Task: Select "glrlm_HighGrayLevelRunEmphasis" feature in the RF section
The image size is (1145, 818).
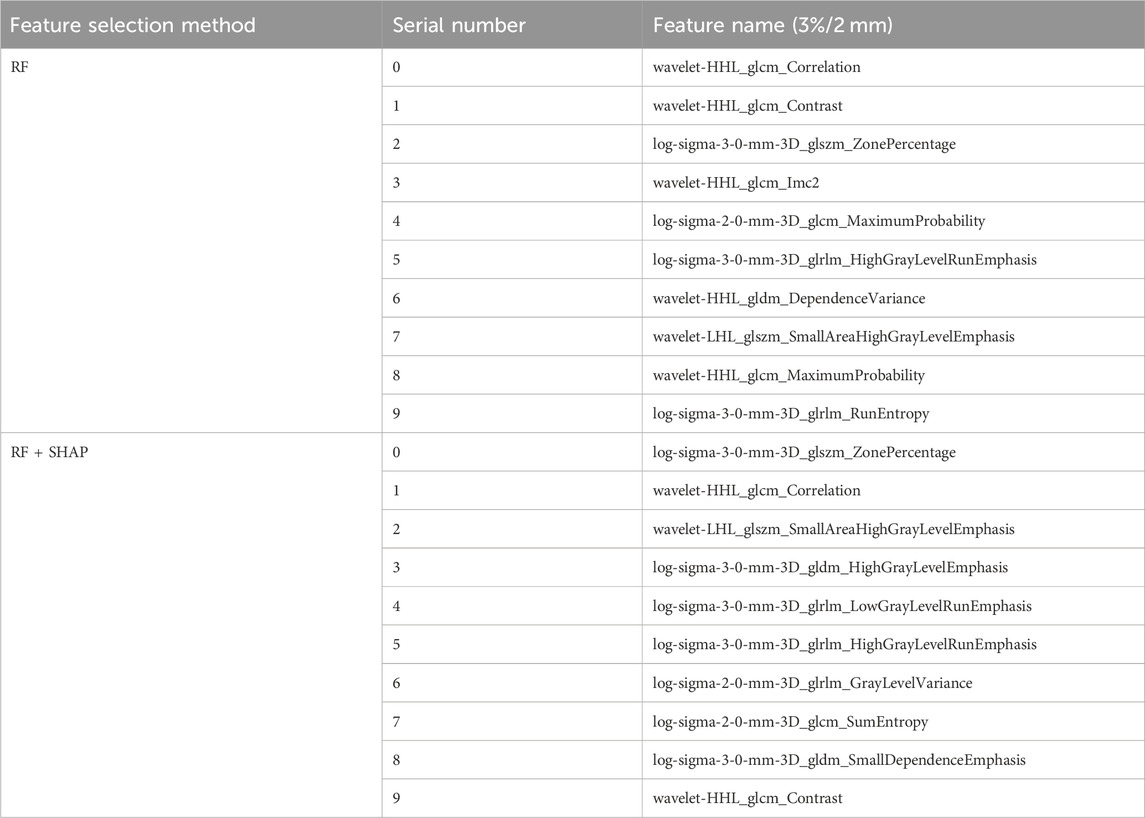Action: tap(845, 260)
